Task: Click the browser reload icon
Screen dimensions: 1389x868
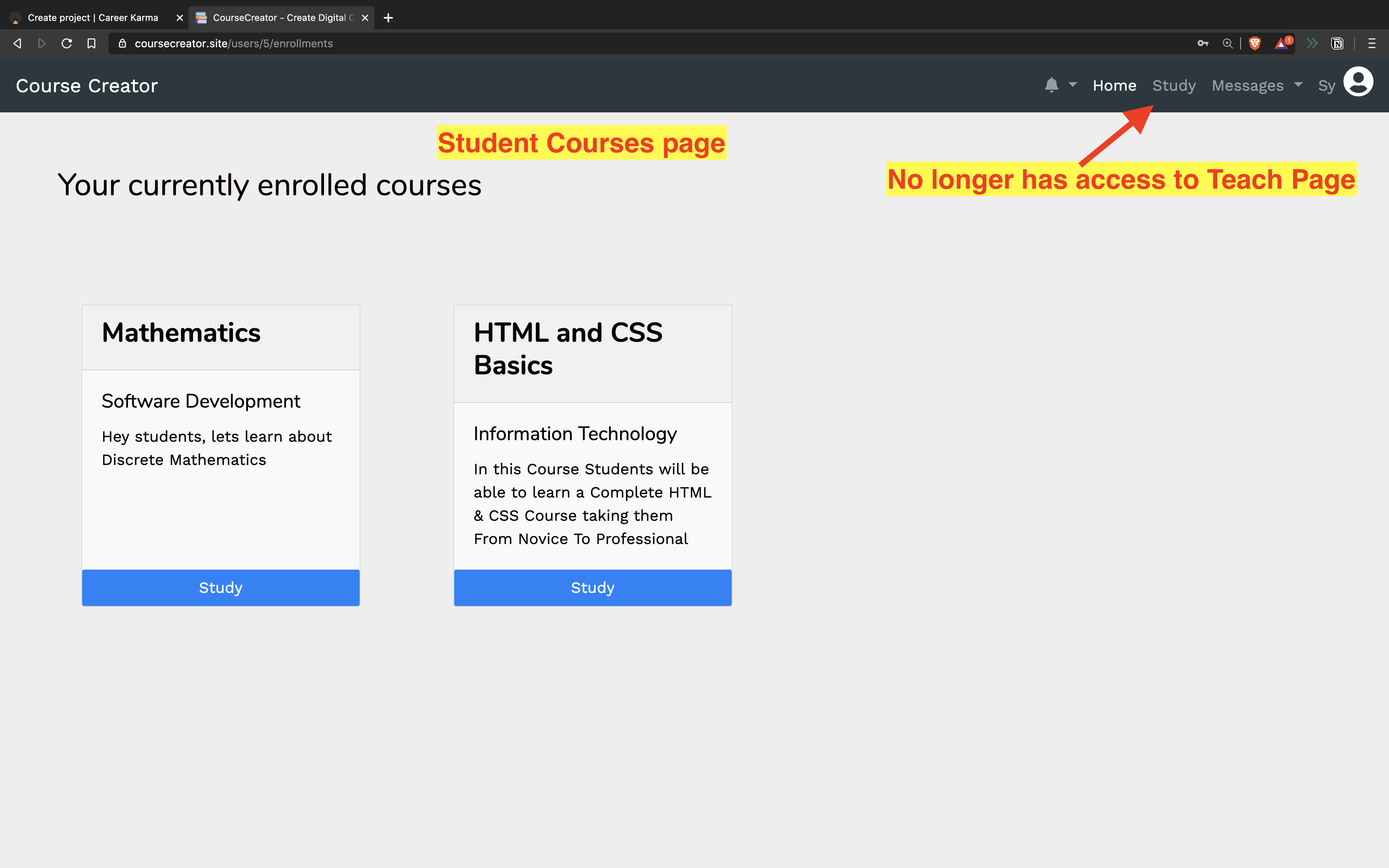Action: 67,44
